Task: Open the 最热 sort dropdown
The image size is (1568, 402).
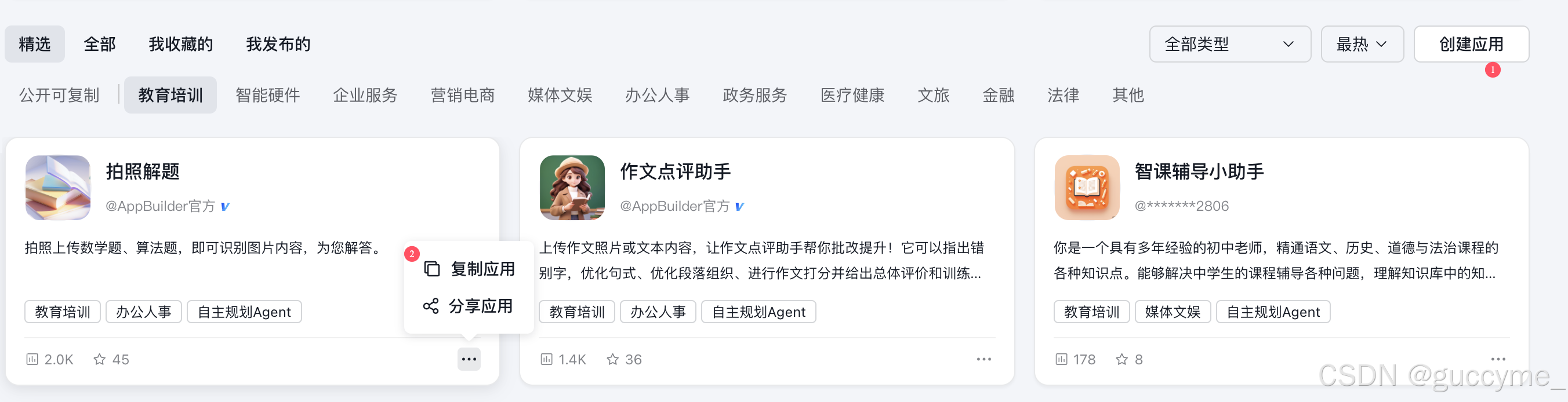Action: tap(1362, 44)
